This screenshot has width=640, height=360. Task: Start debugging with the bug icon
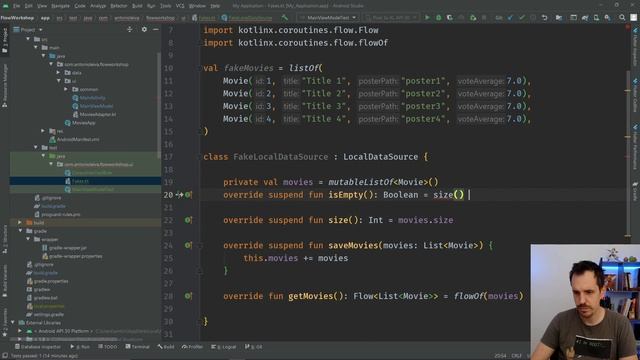(438, 18)
